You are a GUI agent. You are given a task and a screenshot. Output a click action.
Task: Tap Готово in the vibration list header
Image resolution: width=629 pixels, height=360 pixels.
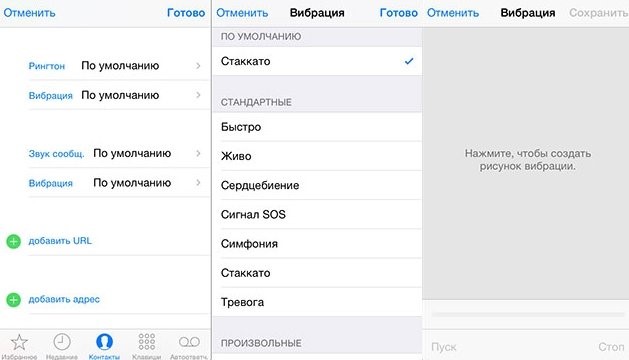(398, 13)
